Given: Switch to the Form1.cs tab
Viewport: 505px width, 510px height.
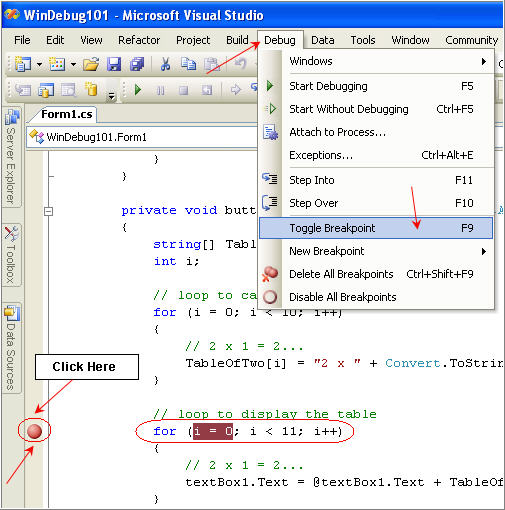Looking at the screenshot, I should click(67, 114).
